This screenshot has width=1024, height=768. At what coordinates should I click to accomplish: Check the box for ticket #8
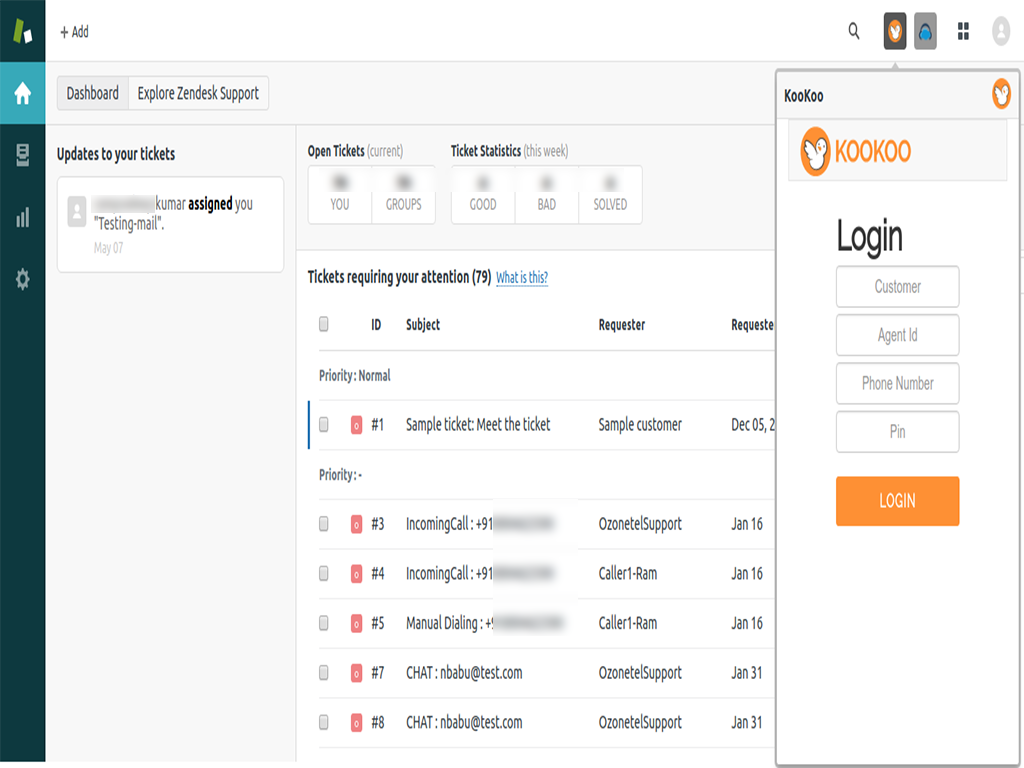[x=324, y=722]
